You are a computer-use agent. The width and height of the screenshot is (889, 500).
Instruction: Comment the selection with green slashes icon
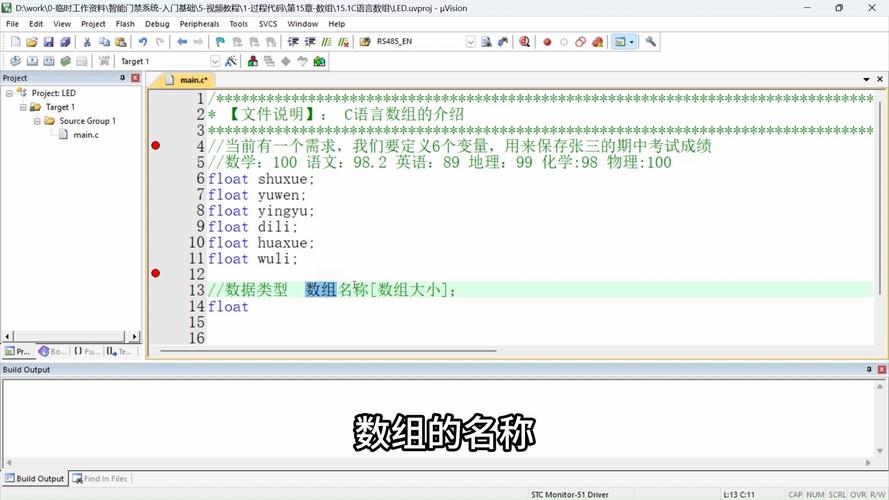[x=327, y=42]
